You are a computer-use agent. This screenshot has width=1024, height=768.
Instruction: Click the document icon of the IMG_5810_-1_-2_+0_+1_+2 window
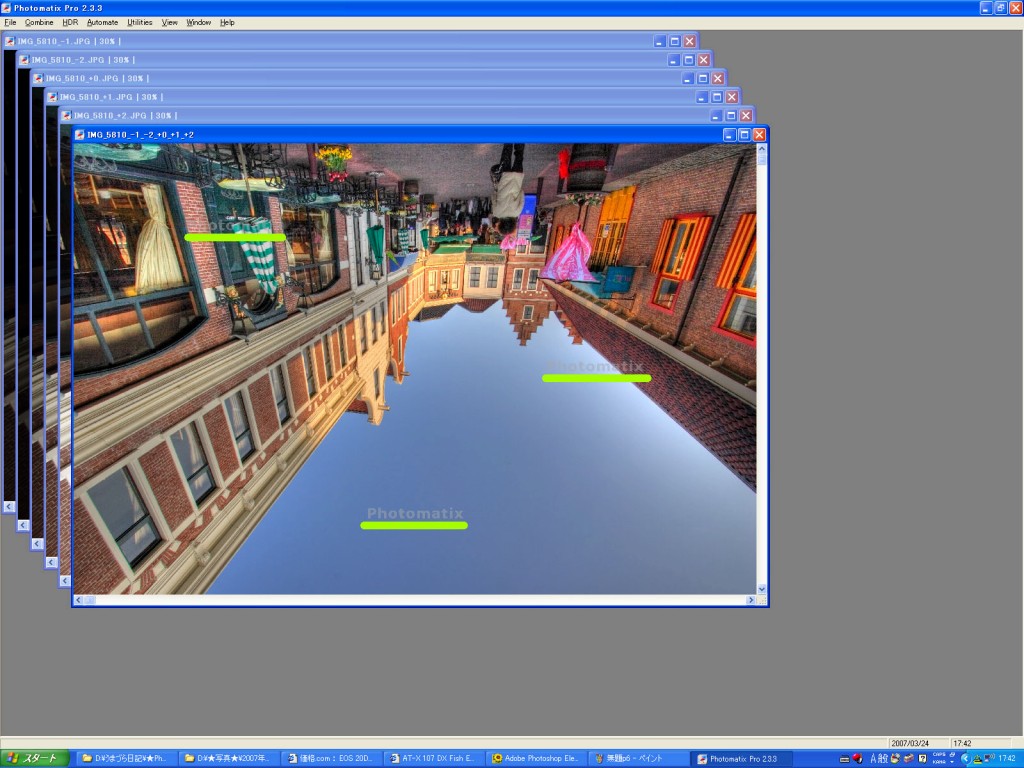point(80,135)
